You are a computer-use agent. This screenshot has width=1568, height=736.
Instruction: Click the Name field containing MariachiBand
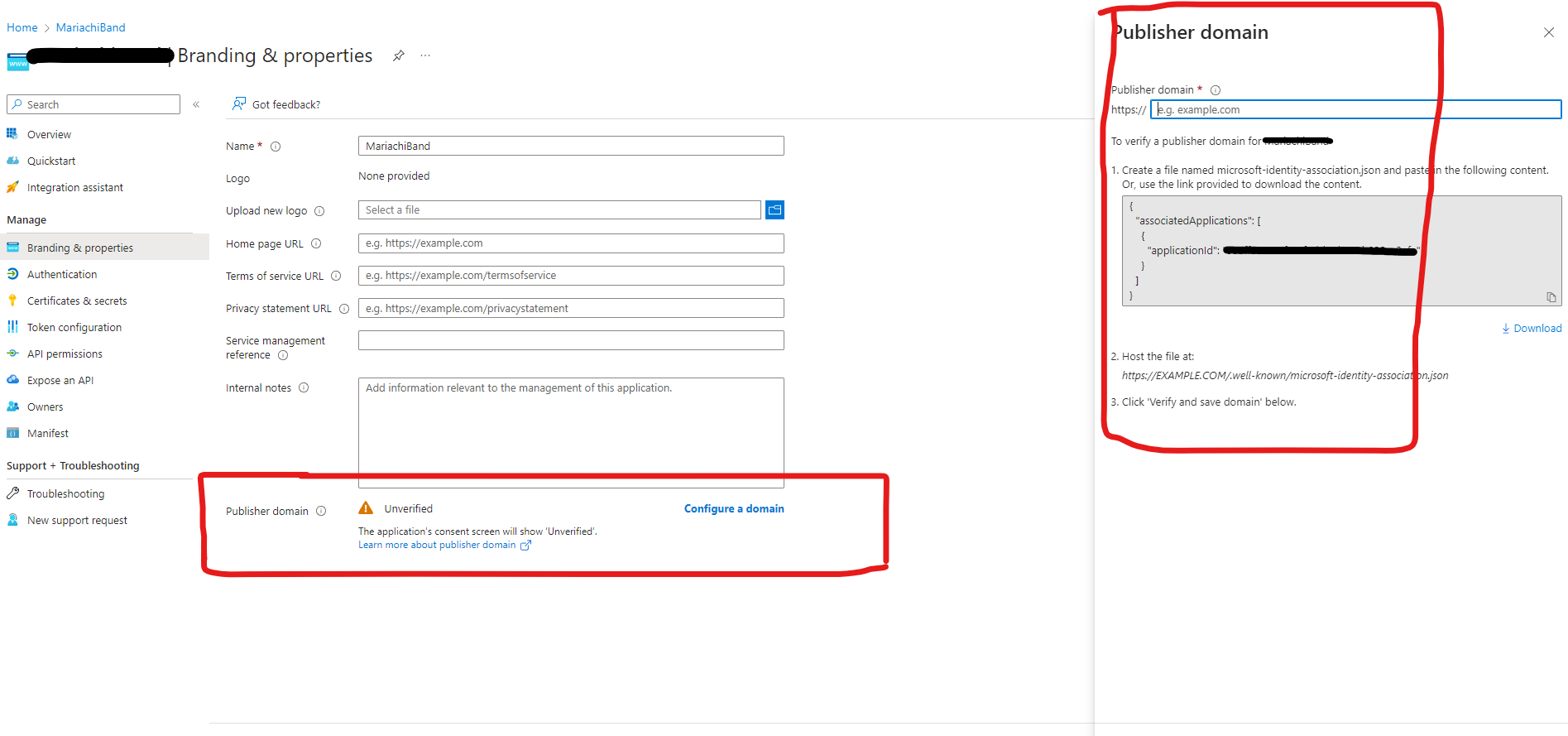point(571,146)
